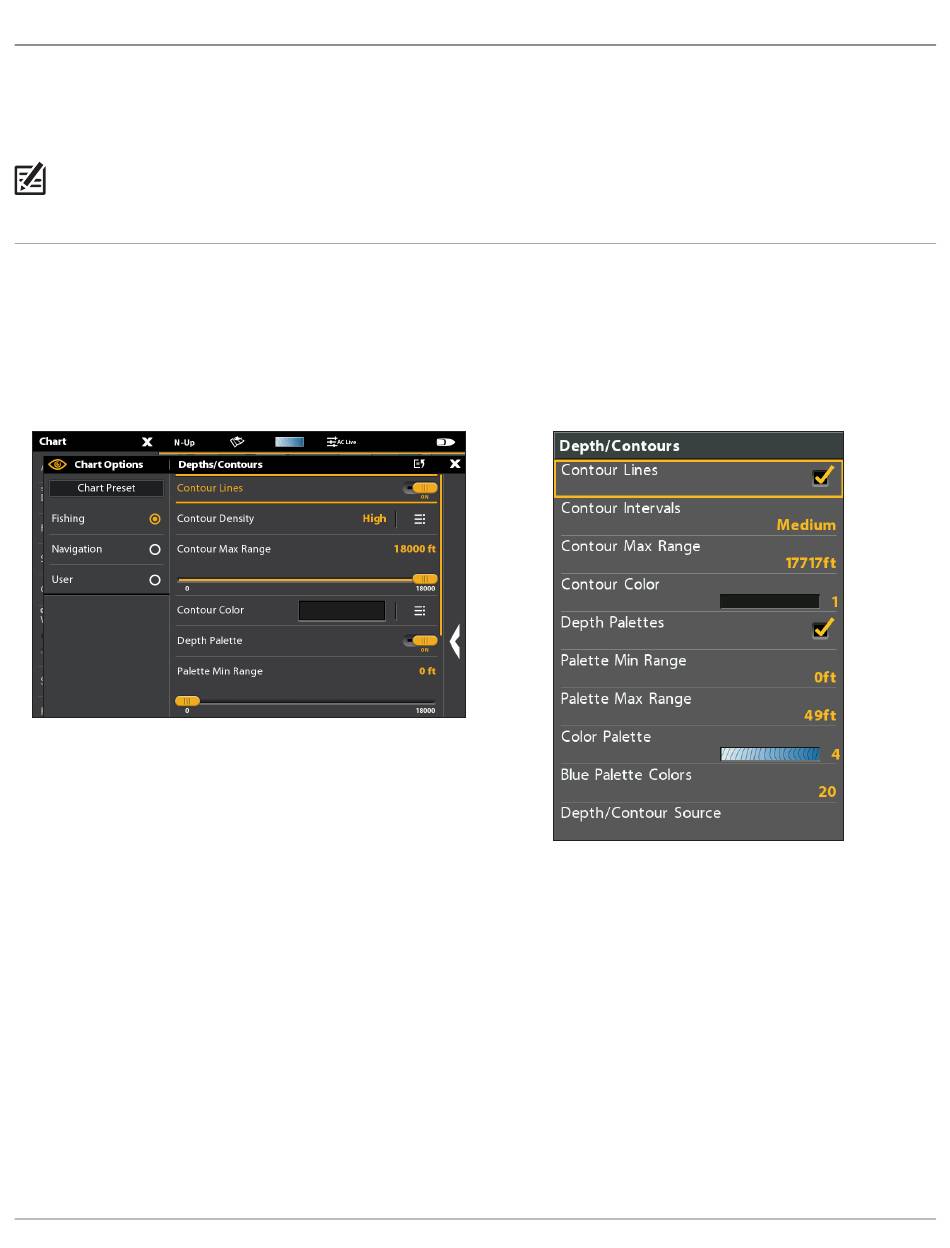950x1248 pixels.
Task: Click the Medium contour interval value
Action: tap(806, 525)
